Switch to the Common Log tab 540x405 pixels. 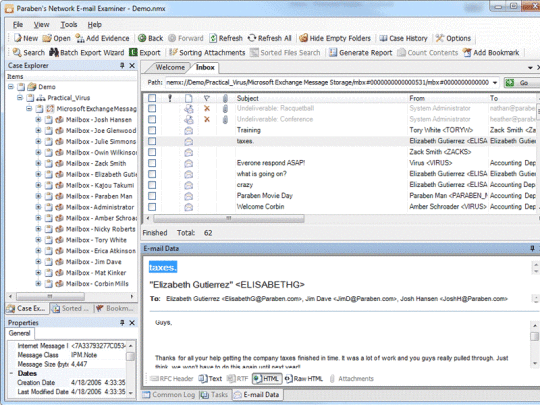(169, 395)
